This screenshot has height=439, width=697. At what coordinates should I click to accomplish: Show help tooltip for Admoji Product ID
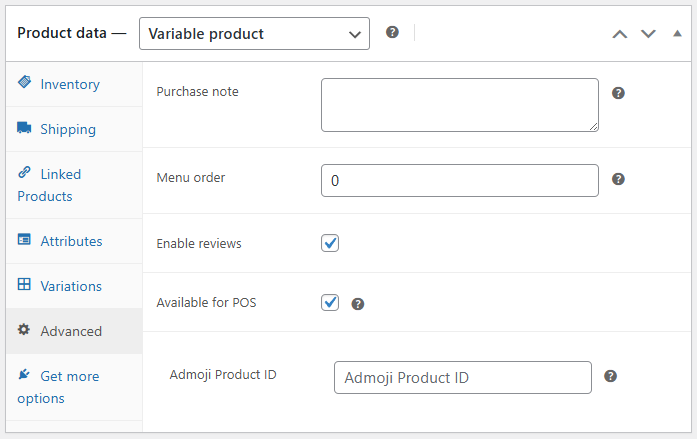coord(610,376)
